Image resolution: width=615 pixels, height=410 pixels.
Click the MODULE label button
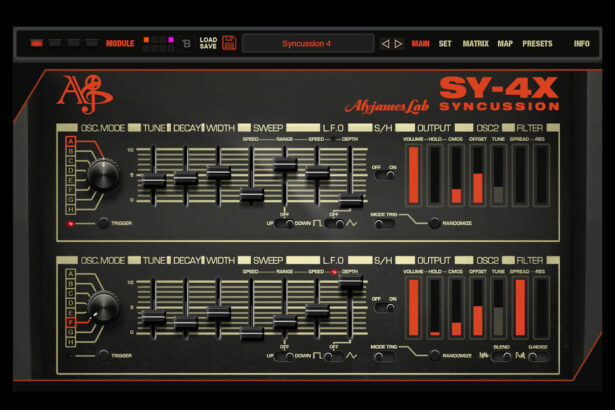tap(120, 44)
